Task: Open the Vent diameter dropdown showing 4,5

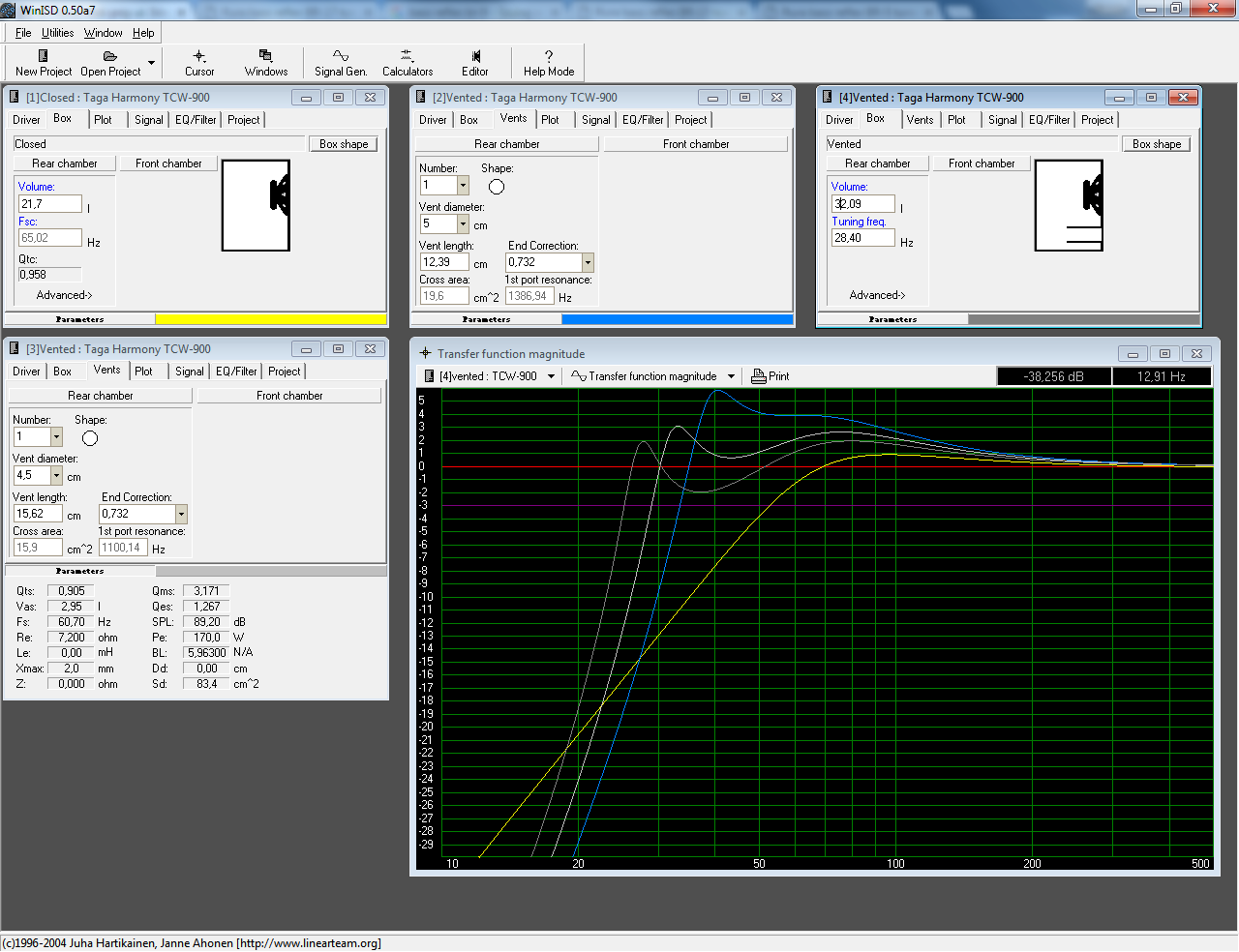Action: pos(56,476)
